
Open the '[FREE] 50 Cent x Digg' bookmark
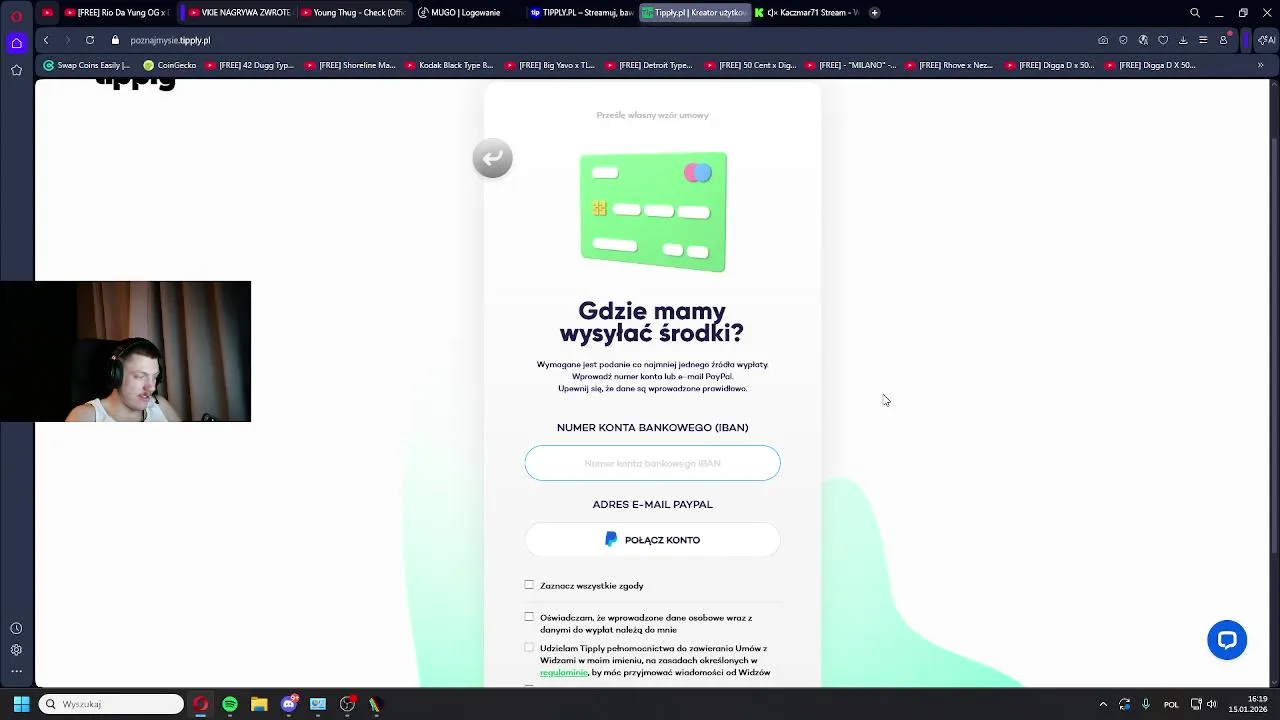[x=749, y=65]
